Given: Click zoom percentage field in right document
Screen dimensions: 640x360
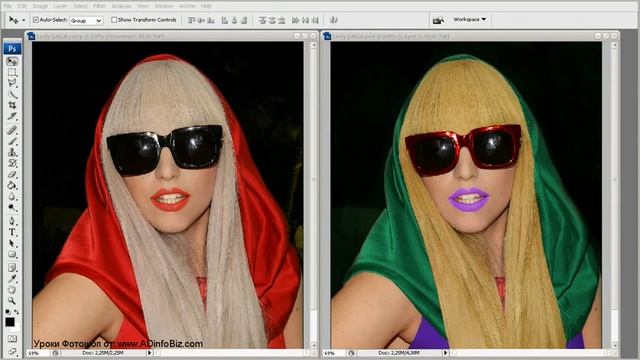Looking at the screenshot, I should coord(333,353).
